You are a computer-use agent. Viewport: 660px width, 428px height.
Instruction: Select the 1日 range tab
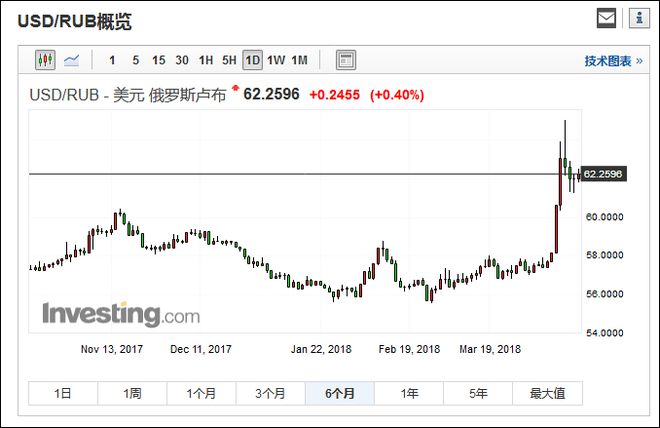click(63, 393)
